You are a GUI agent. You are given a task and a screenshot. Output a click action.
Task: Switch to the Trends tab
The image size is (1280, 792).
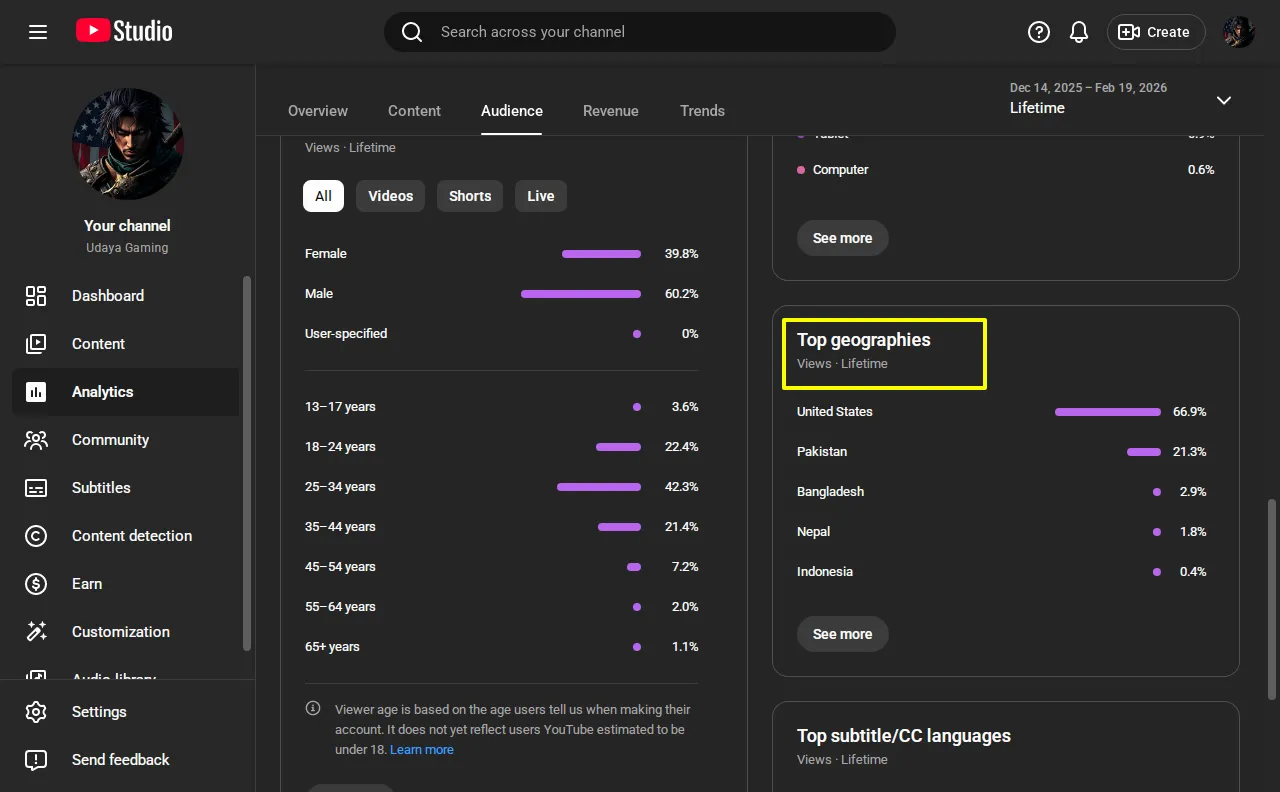click(702, 111)
